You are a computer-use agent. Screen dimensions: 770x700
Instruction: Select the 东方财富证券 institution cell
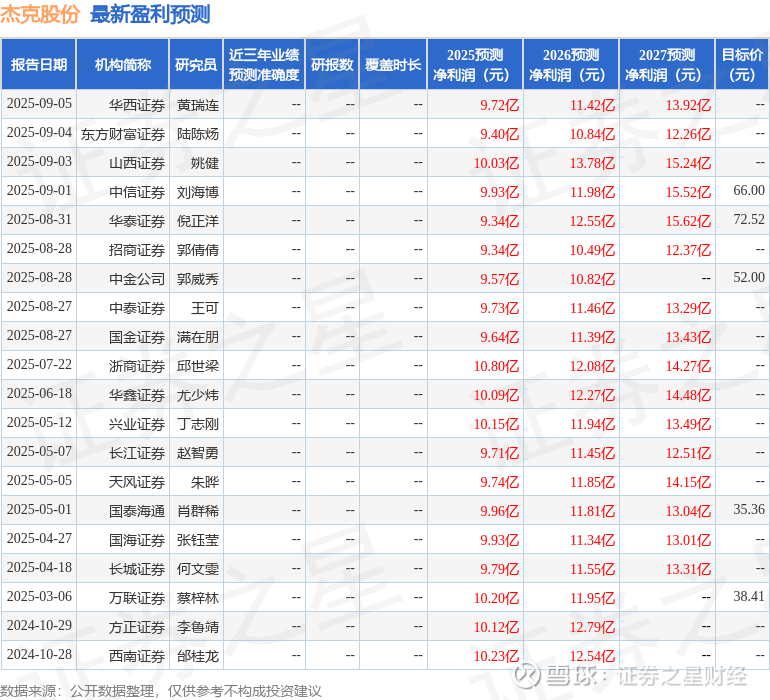pyautogui.click(x=123, y=134)
